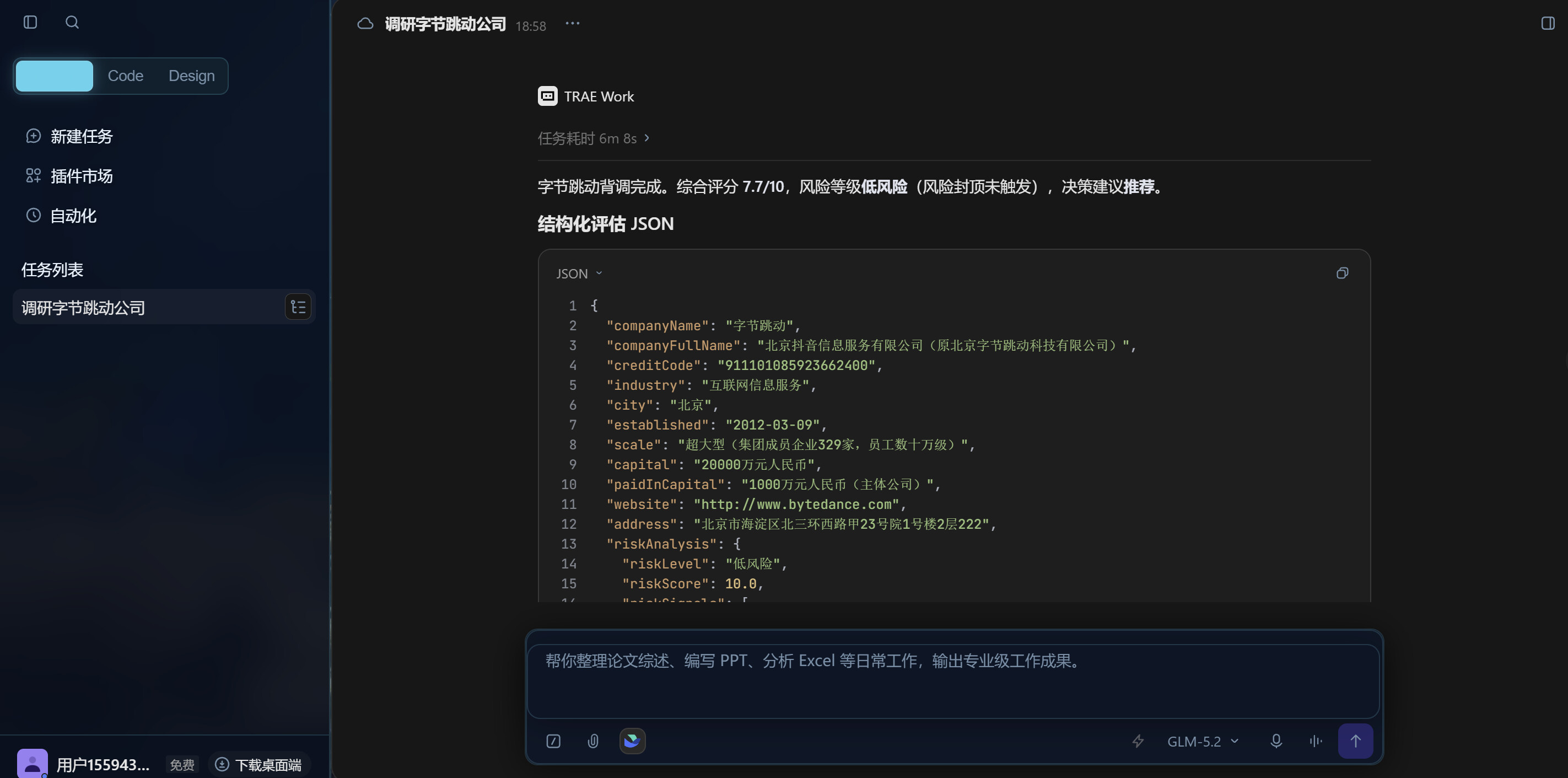Open the user avatar profile
This screenshot has width=1568, height=778.
[x=33, y=764]
